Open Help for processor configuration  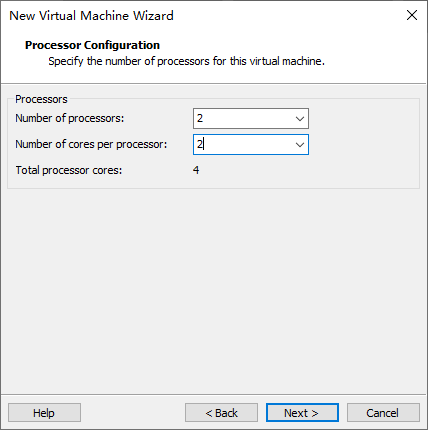[44, 413]
